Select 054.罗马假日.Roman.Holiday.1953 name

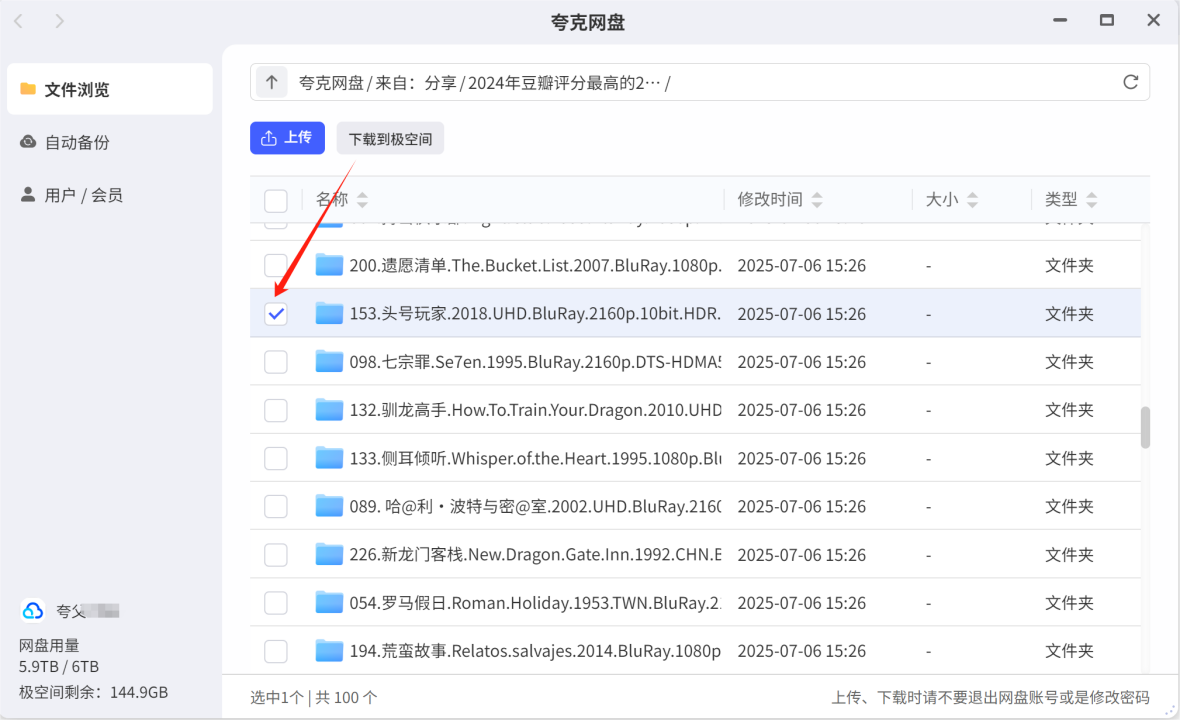(x=535, y=602)
